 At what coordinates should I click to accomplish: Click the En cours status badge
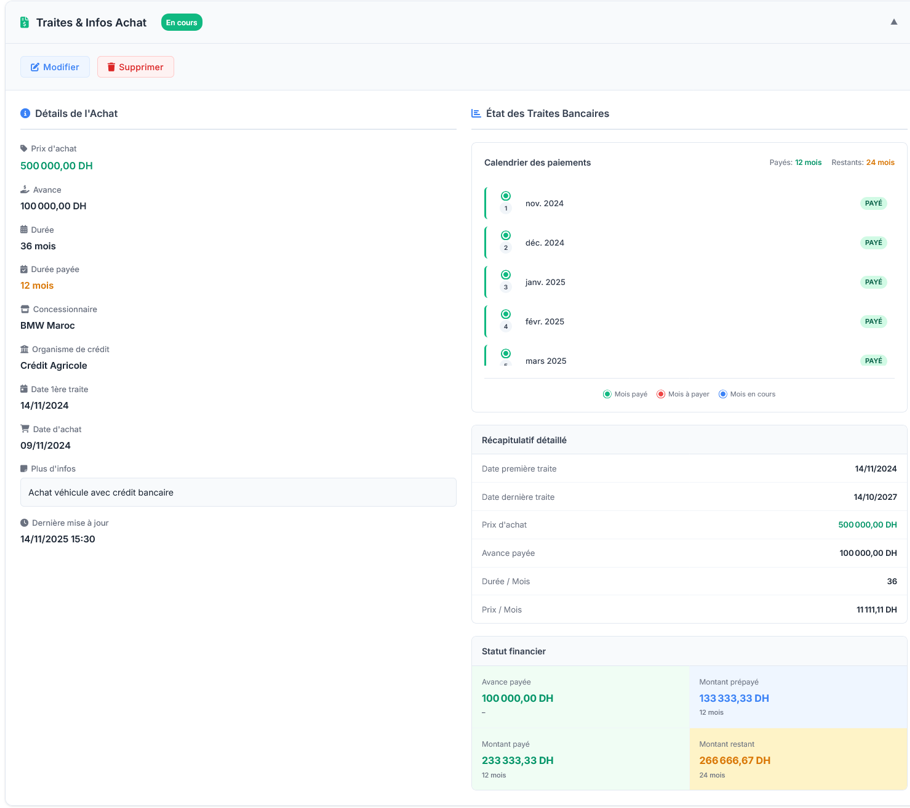182,22
